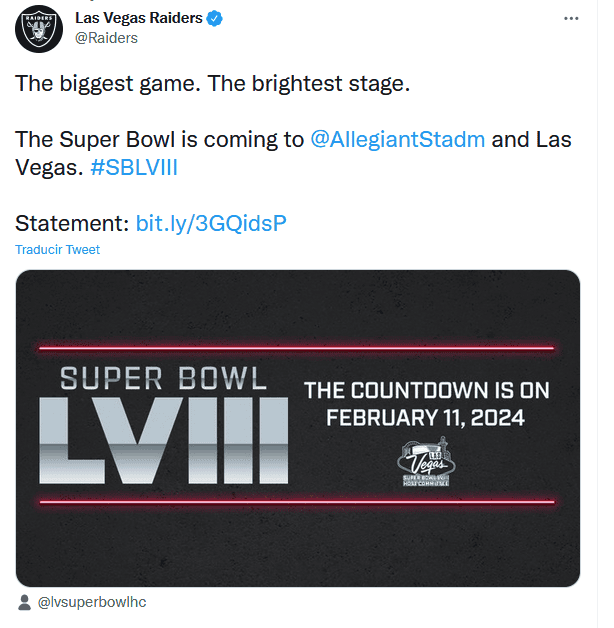Screen dimensions: 614x628
Task: Follow the #SBLVIII hashtag
Action: click(x=133, y=167)
